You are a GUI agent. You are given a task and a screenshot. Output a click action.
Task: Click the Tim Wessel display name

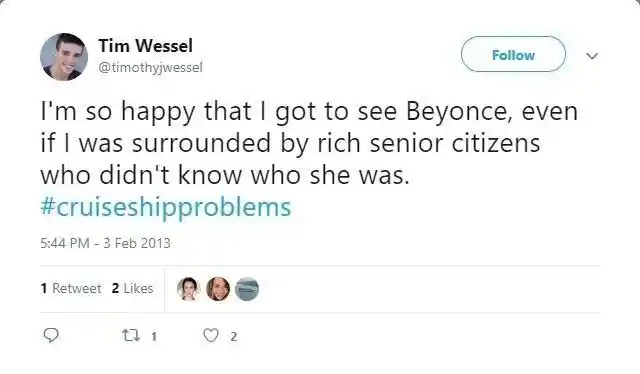click(145, 45)
